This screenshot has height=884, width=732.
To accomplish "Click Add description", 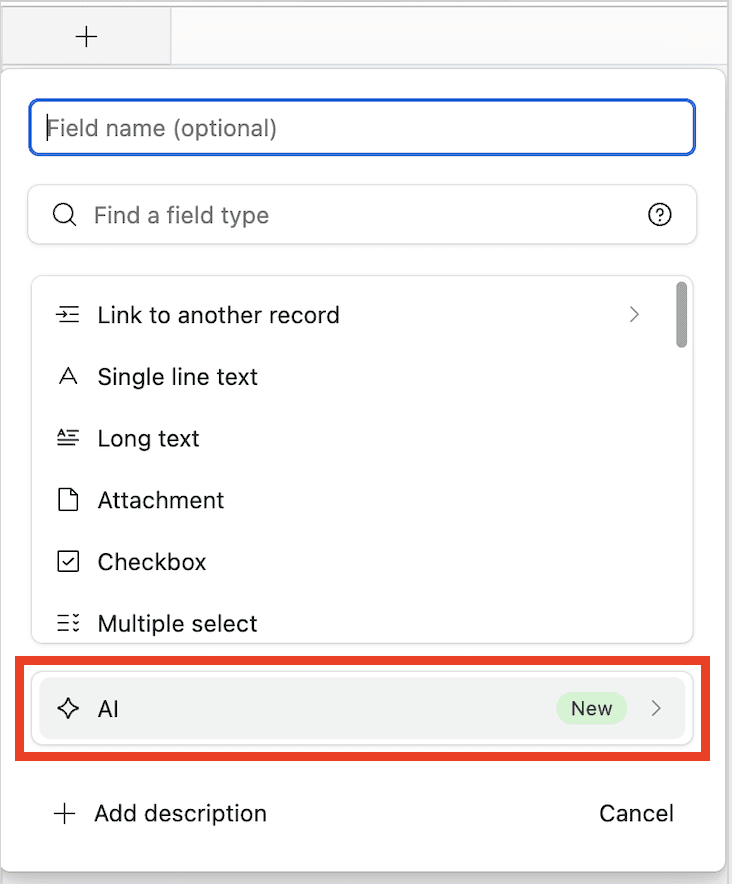I will pos(160,813).
